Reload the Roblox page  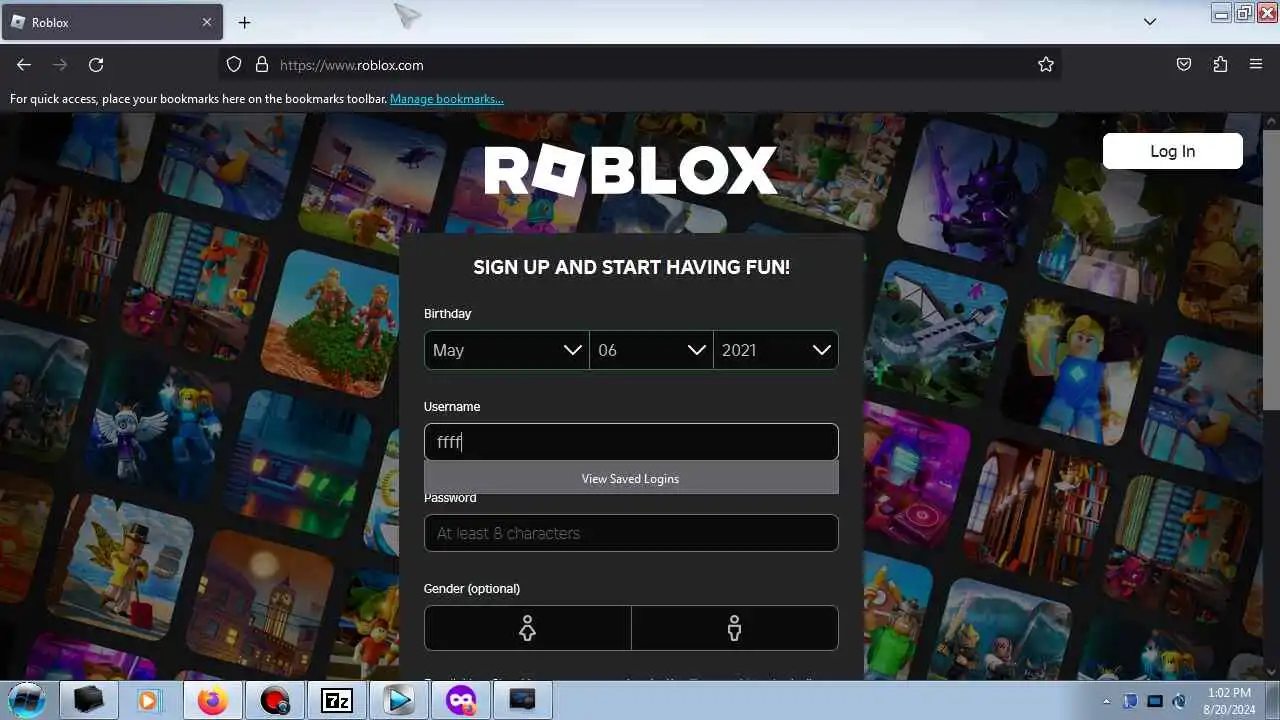point(96,65)
